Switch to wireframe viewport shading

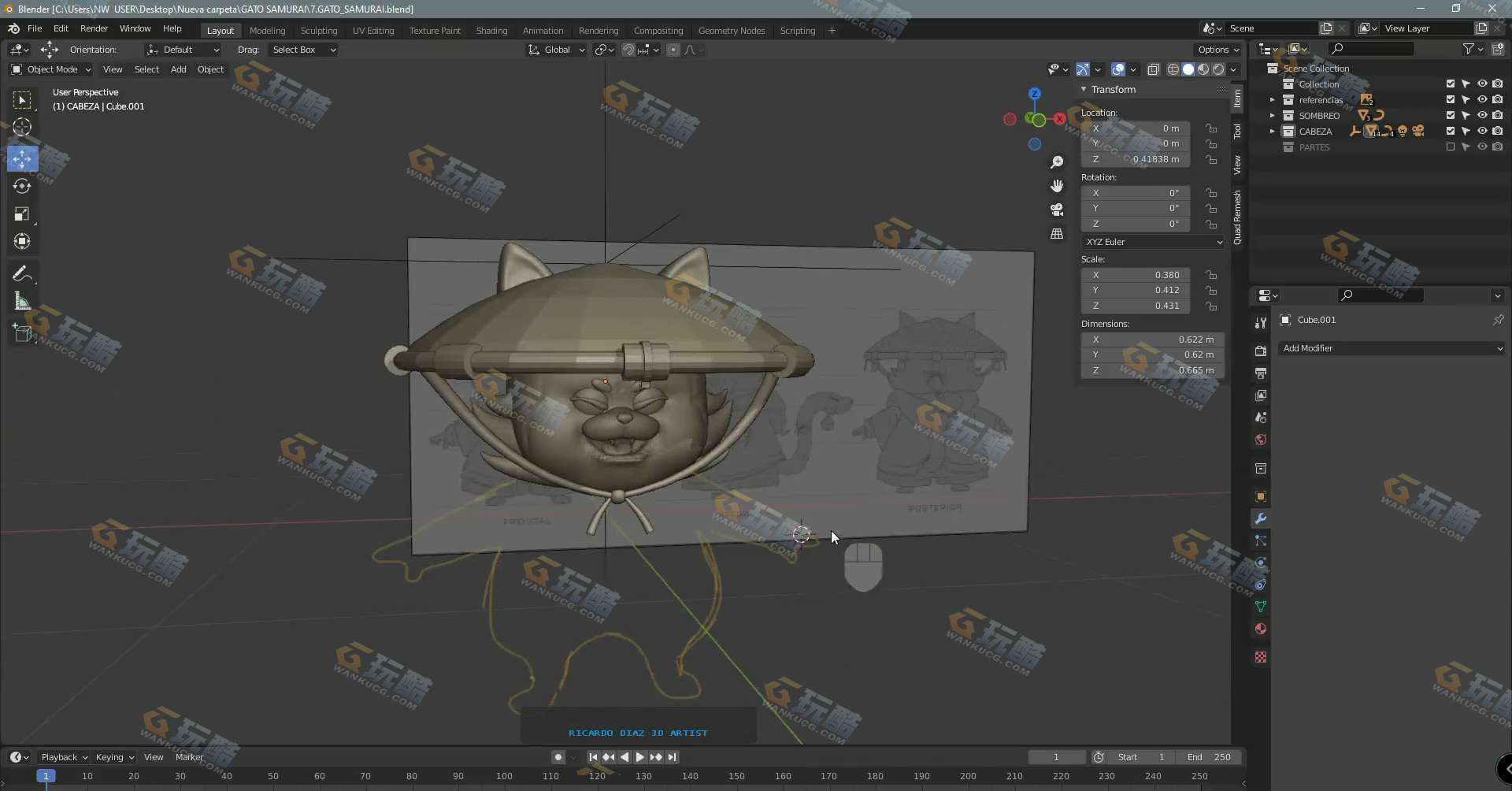click(x=1173, y=69)
